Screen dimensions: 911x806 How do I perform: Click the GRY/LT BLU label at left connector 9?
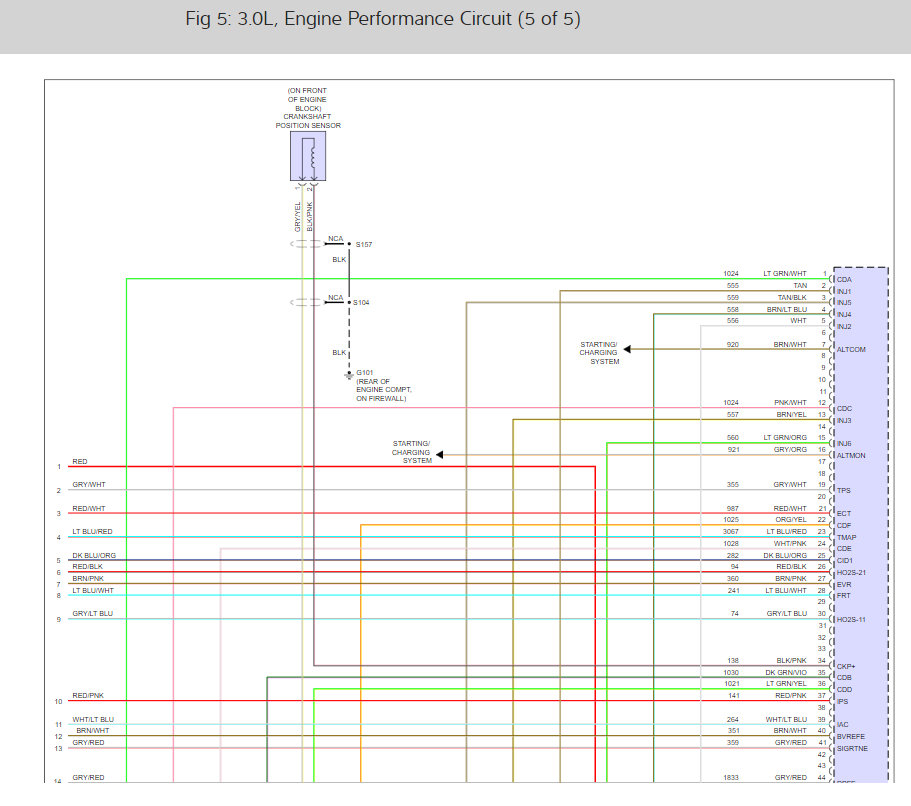tap(92, 613)
